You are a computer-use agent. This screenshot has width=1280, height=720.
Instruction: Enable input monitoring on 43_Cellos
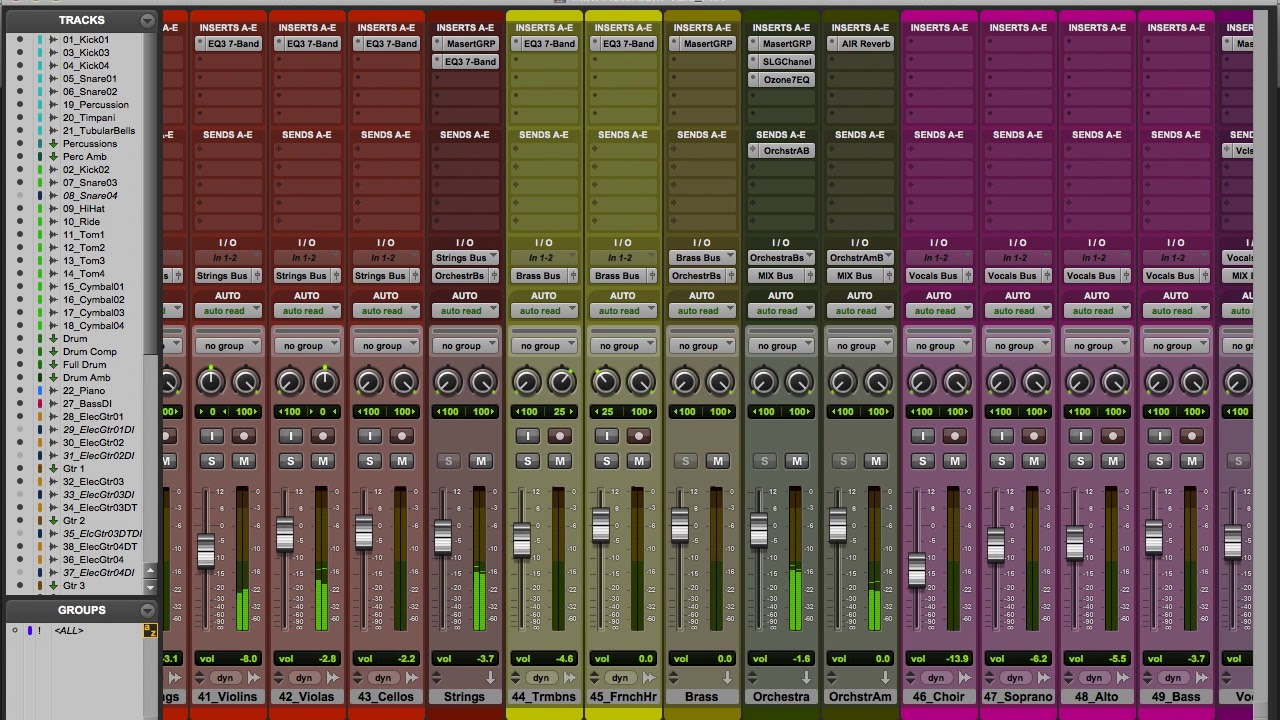[x=370, y=436]
